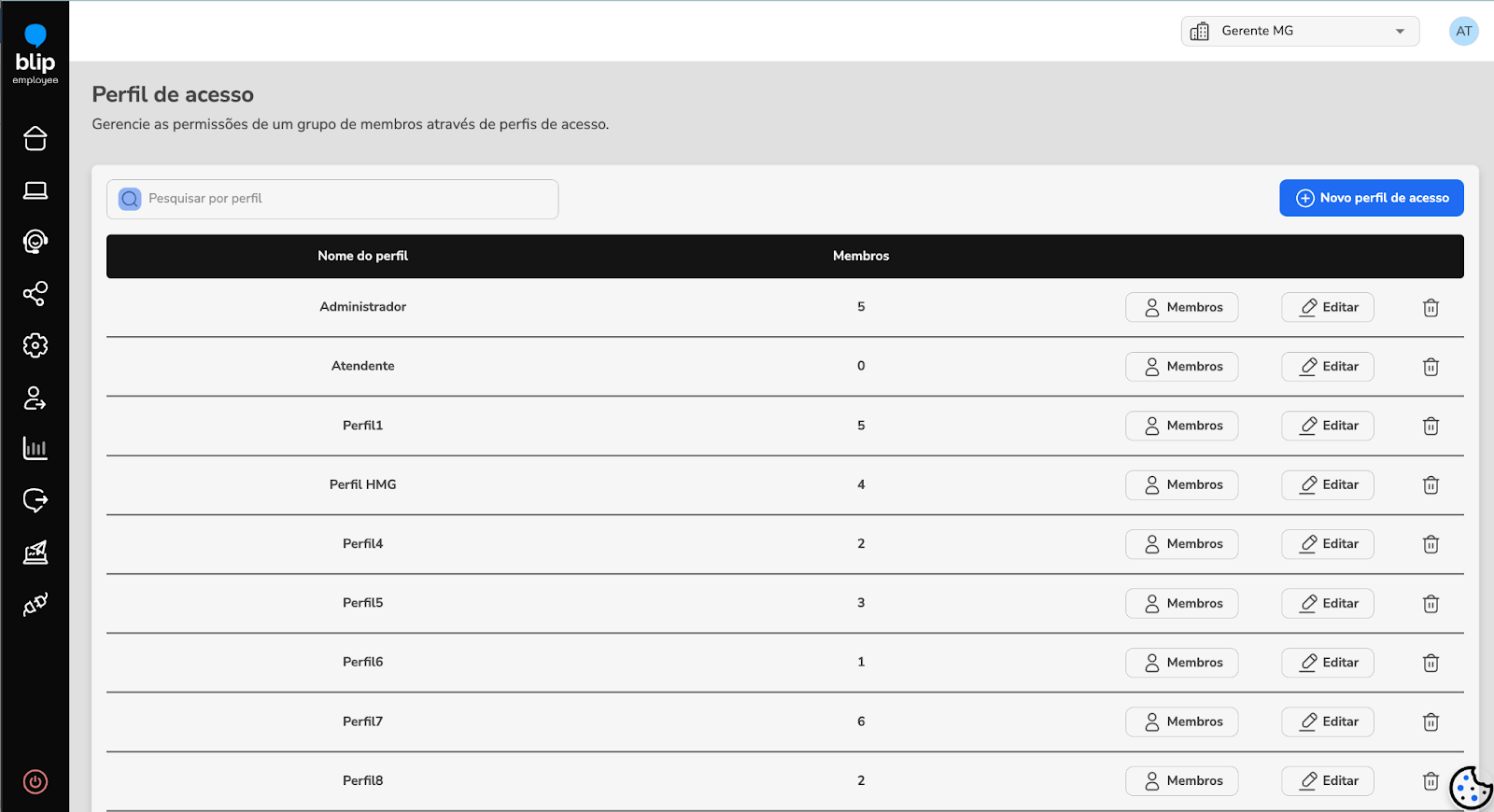The width and height of the screenshot is (1494, 812).
Task: Edit the Perfil6 profile
Action: click(x=1327, y=663)
